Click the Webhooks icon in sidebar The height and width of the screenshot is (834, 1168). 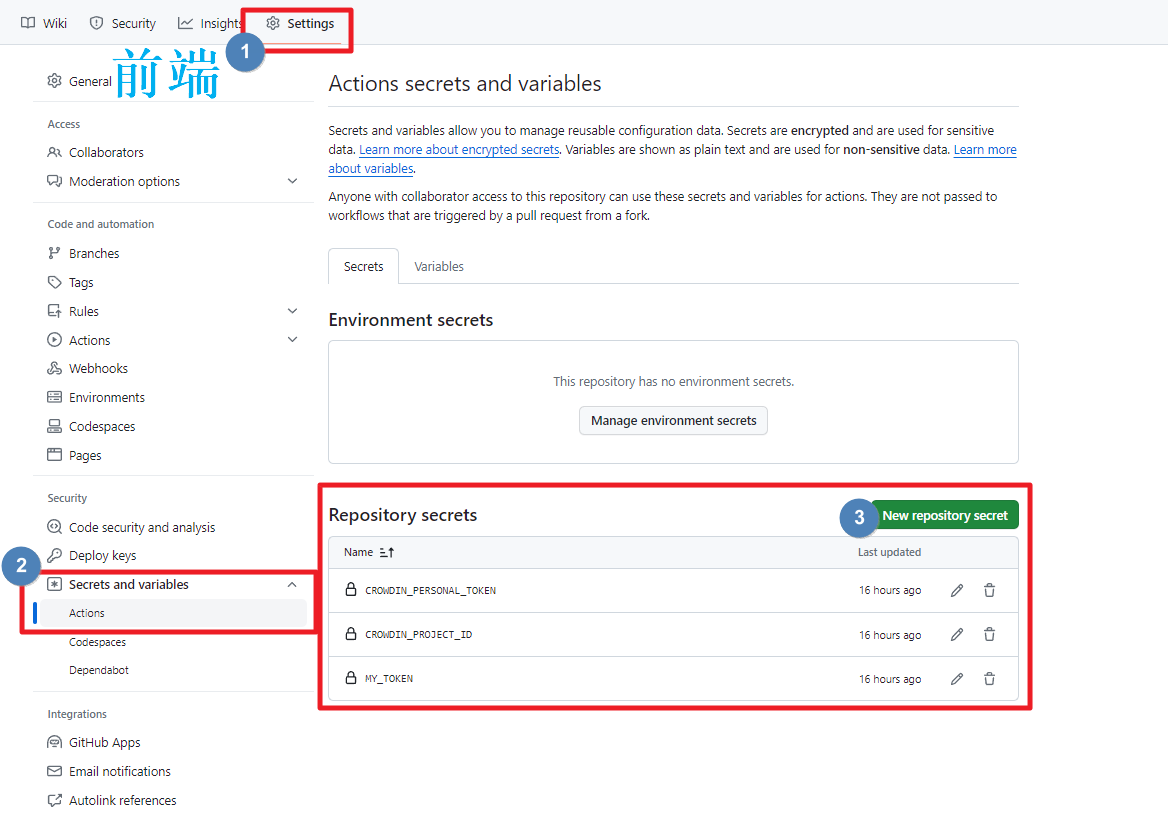pyautogui.click(x=55, y=369)
